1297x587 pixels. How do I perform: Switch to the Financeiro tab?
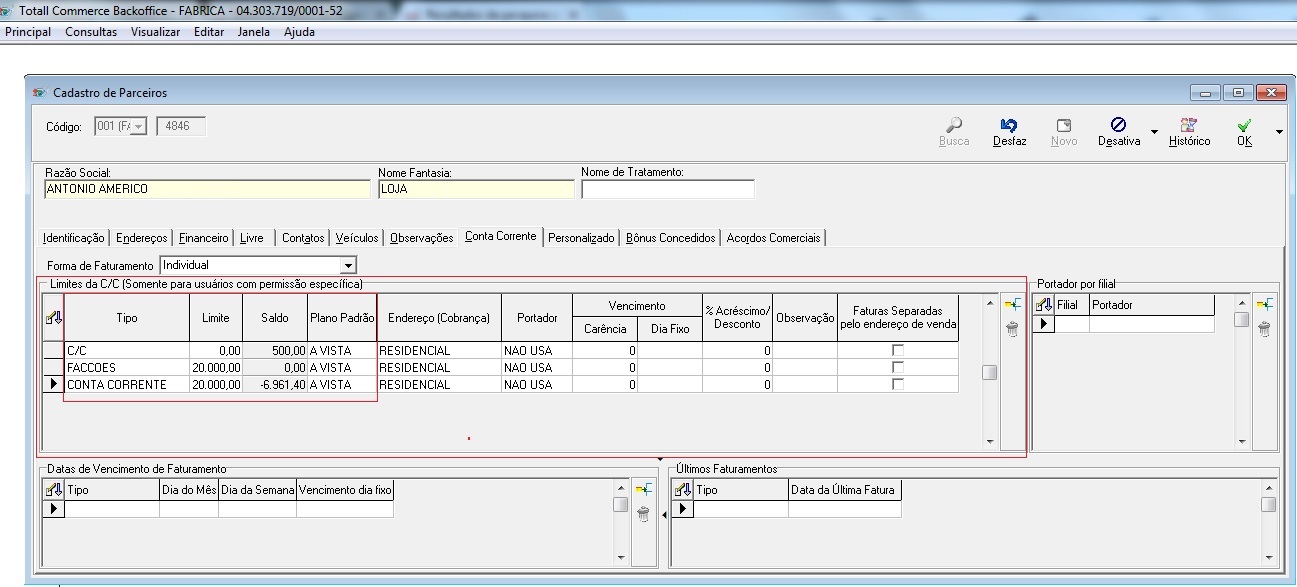coord(204,238)
